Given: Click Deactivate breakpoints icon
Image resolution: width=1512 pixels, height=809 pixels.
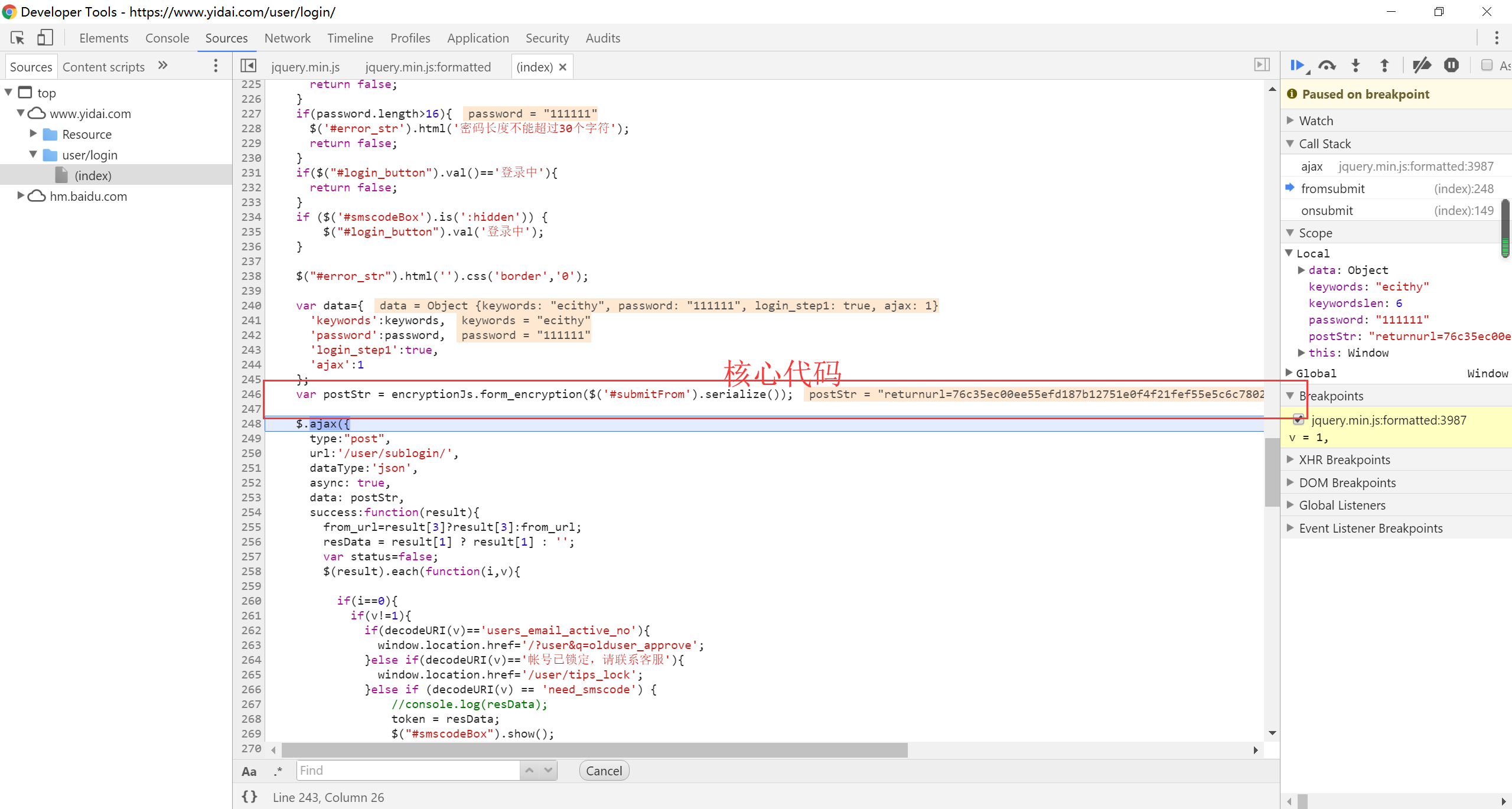Looking at the screenshot, I should click(1421, 66).
